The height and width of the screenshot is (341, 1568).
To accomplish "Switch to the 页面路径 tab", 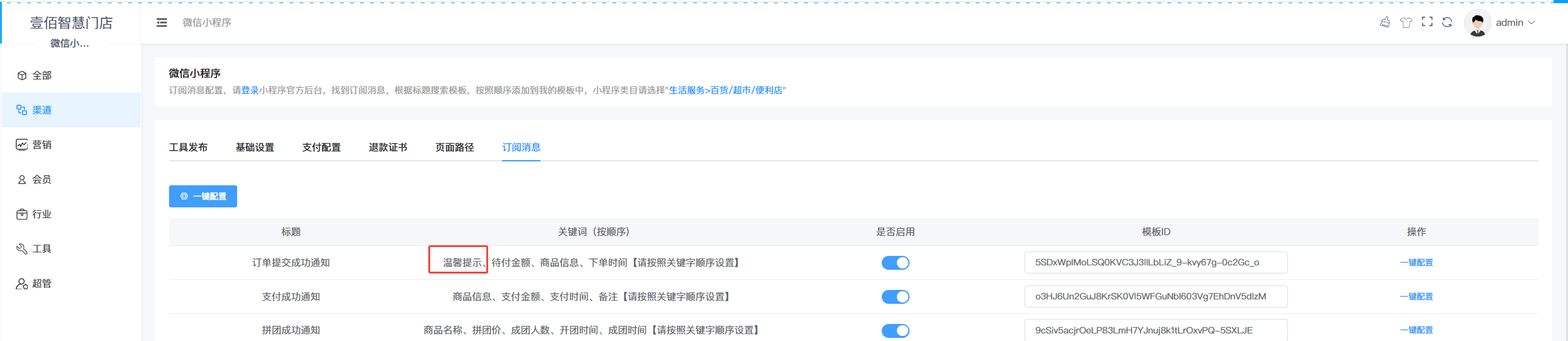I will [454, 147].
